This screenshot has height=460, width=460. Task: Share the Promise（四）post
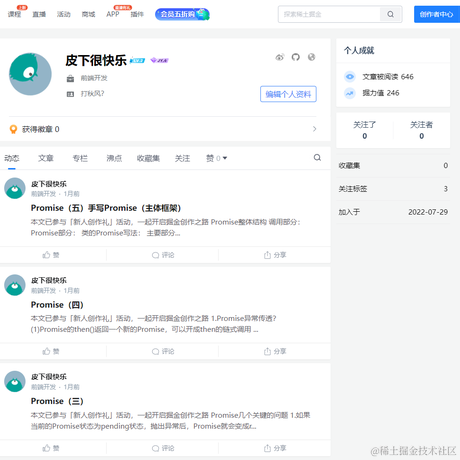pyautogui.click(x=275, y=351)
